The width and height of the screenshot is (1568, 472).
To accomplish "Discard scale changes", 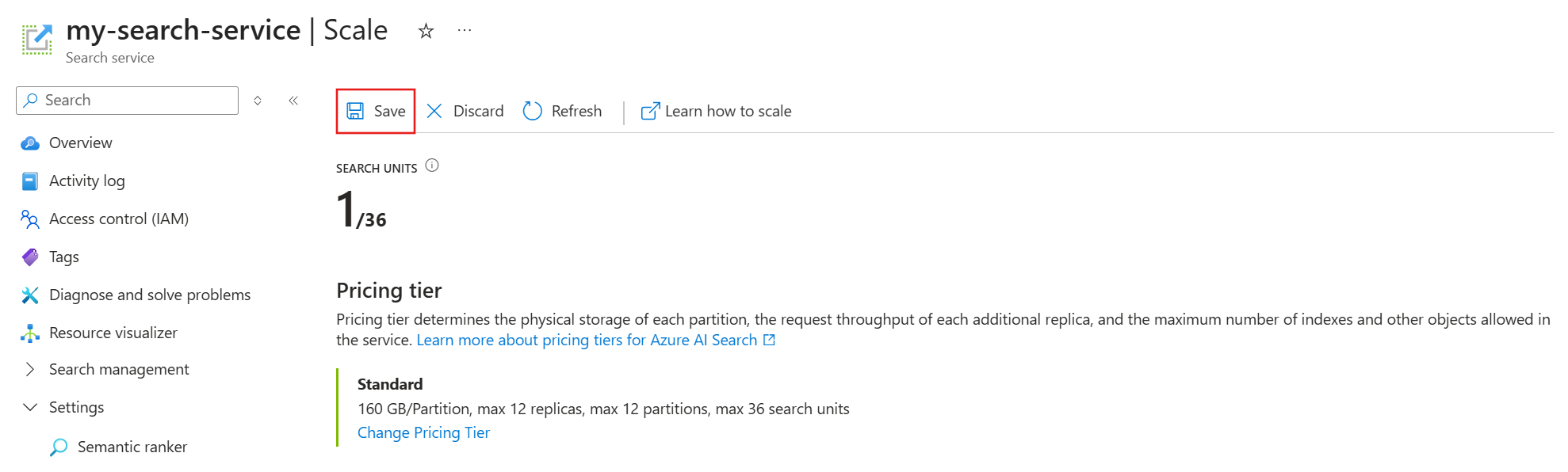I will [x=465, y=112].
